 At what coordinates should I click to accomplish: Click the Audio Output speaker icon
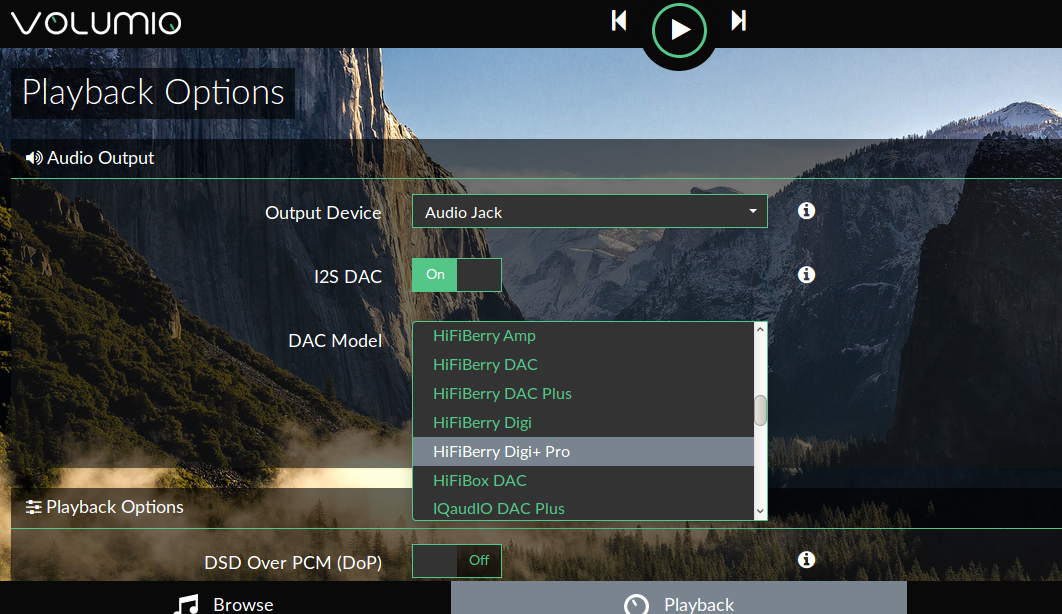tap(34, 158)
